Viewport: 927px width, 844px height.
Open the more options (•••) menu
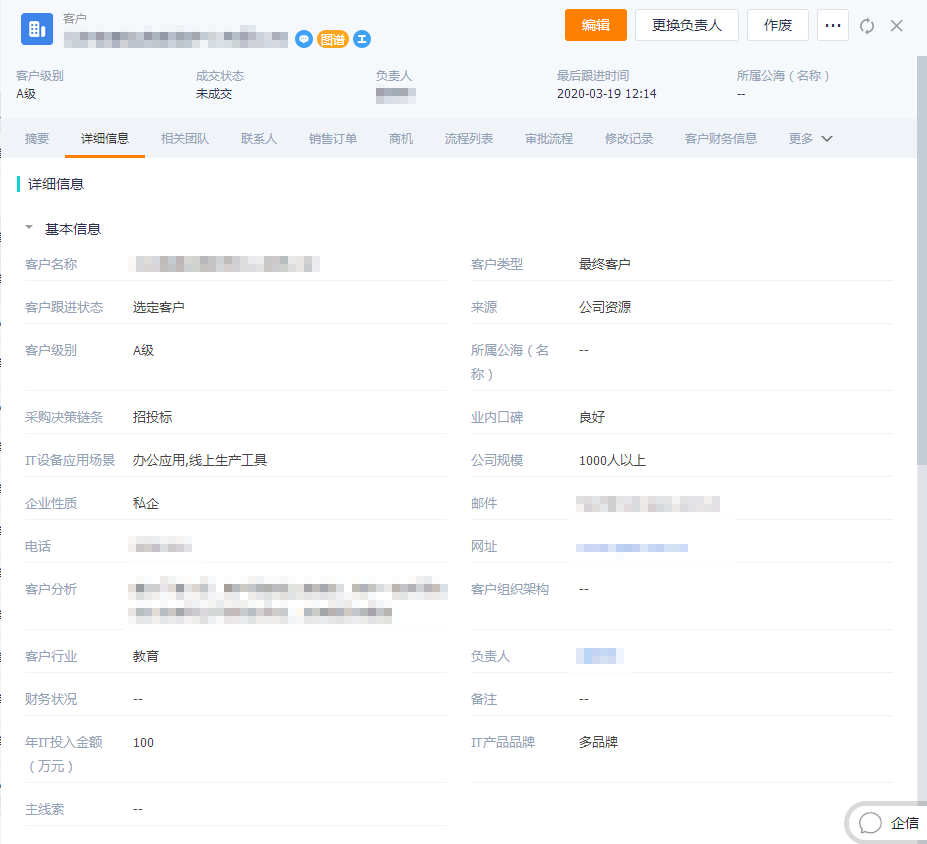pos(832,26)
